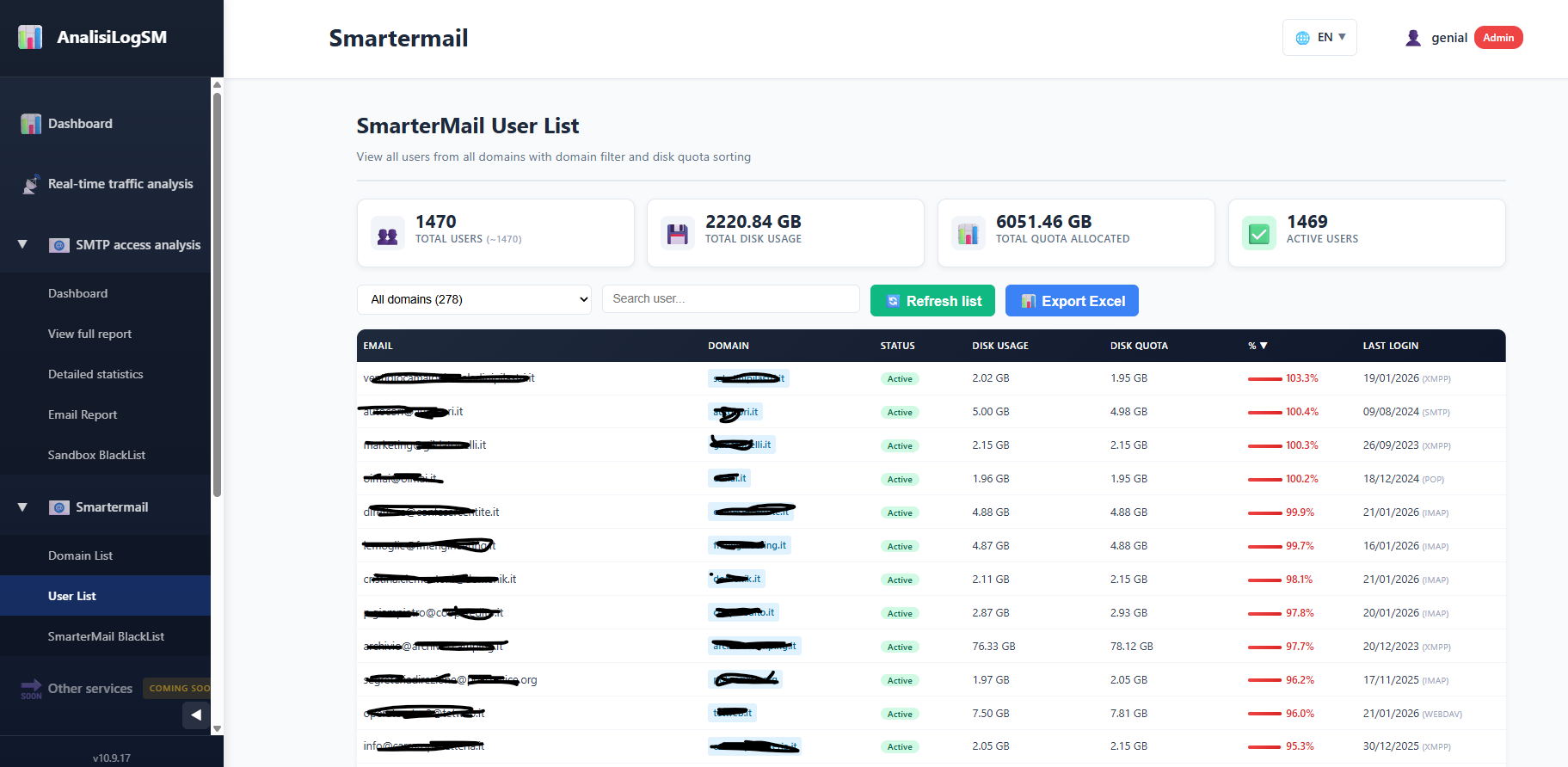The height and width of the screenshot is (767, 1568).
Task: Select SmarterMail BlackList menu item
Action: point(106,636)
